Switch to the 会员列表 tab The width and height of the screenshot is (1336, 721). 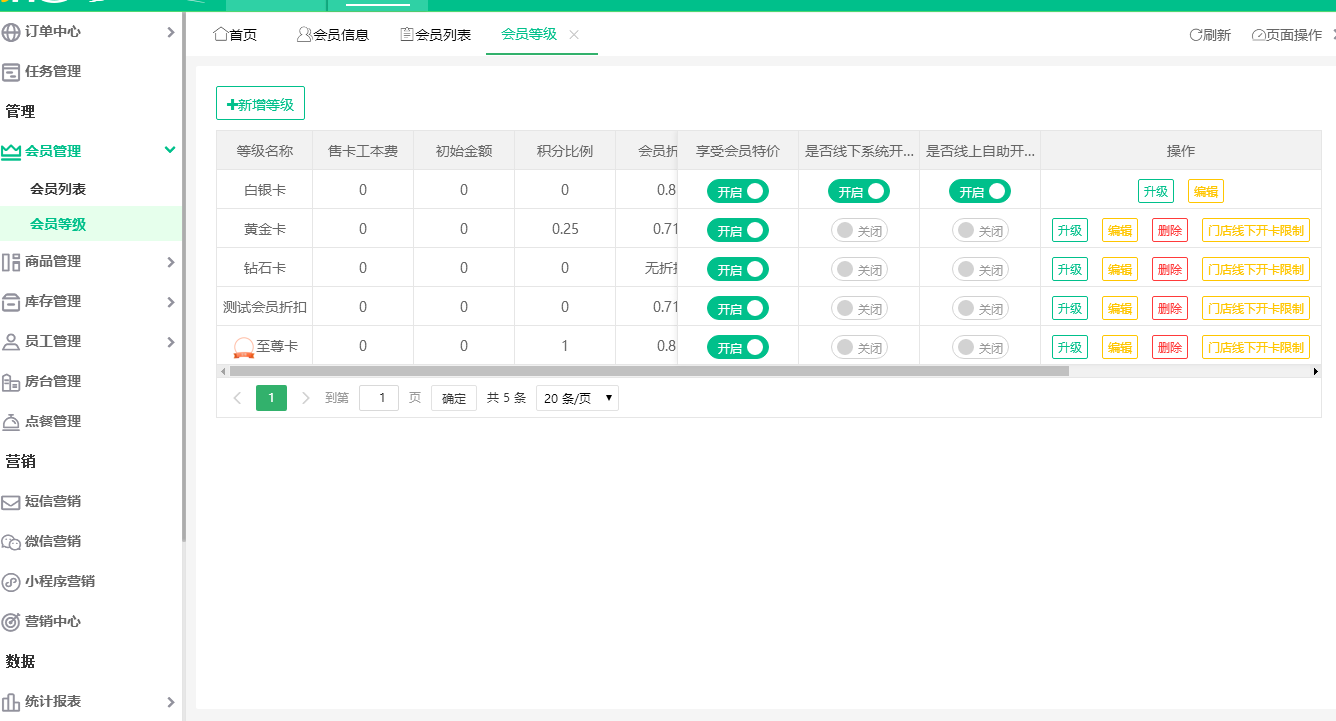435,35
